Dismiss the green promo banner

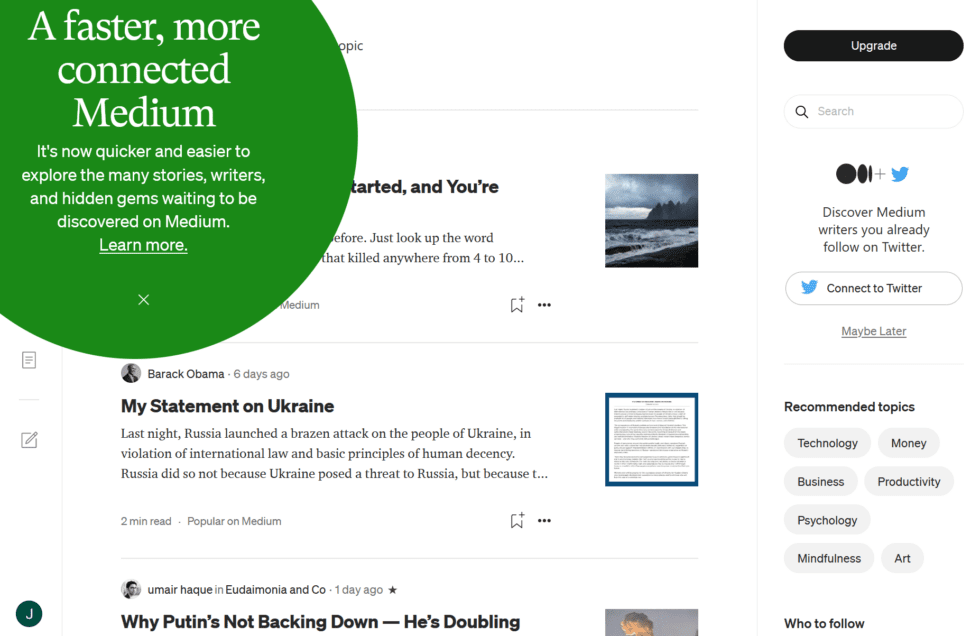pyautogui.click(x=143, y=299)
